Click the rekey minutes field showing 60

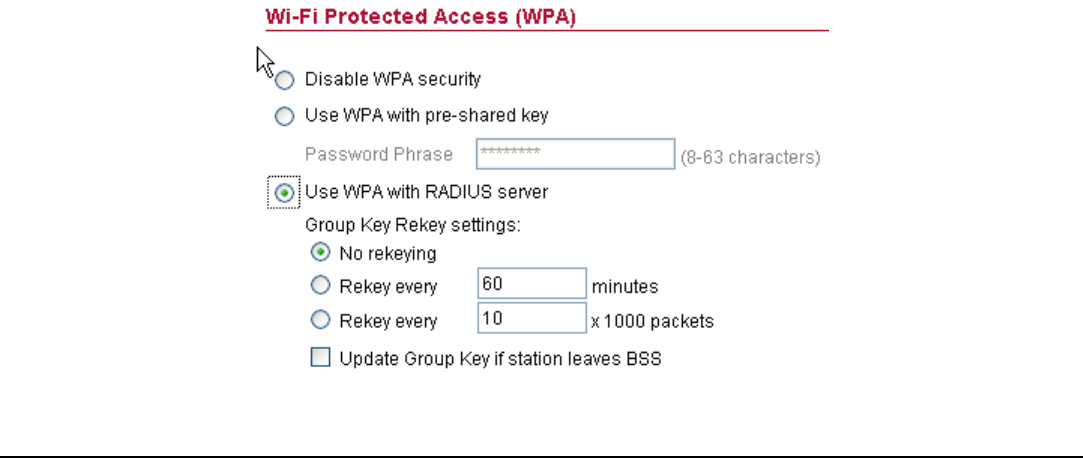531,284
